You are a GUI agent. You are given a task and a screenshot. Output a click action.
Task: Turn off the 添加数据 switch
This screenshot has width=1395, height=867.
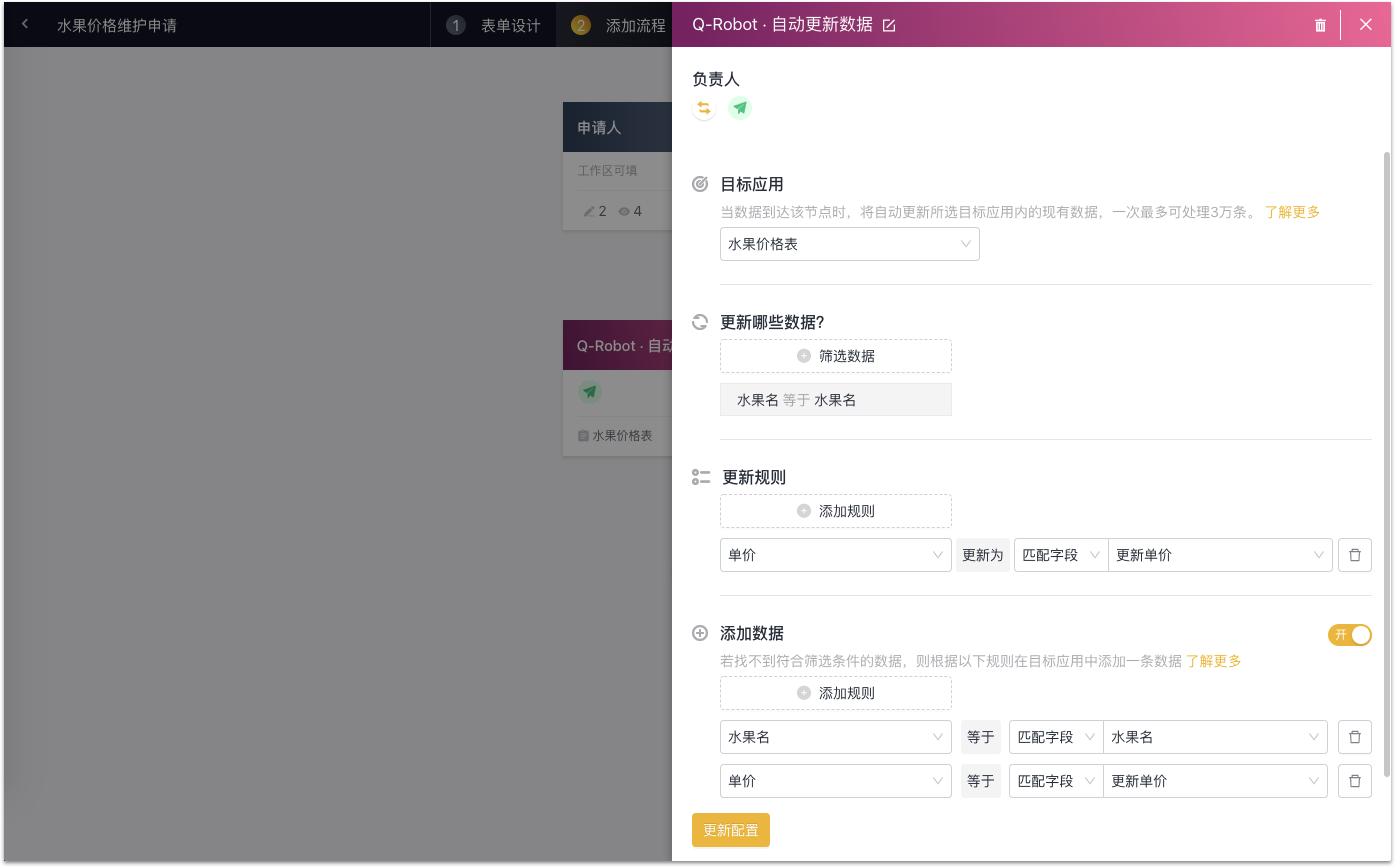pos(1350,635)
